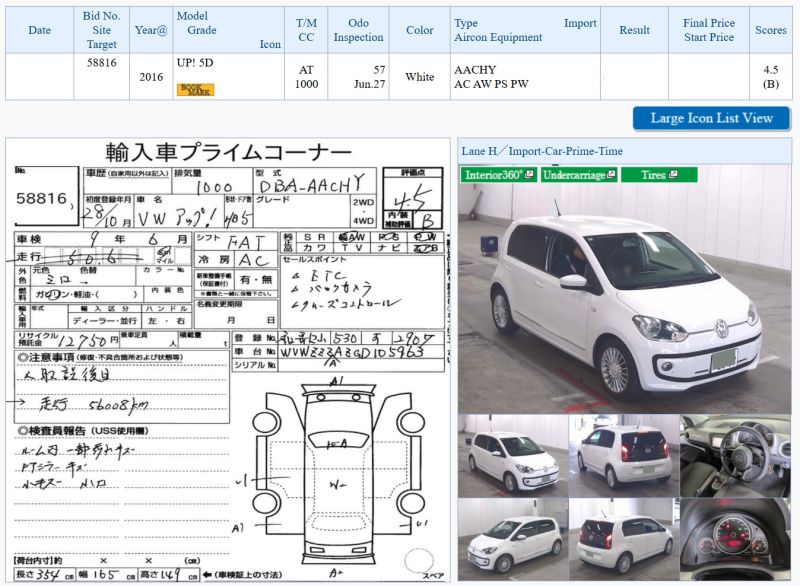Open the Undercarriage photos
The height and width of the screenshot is (586, 800).
(579, 175)
